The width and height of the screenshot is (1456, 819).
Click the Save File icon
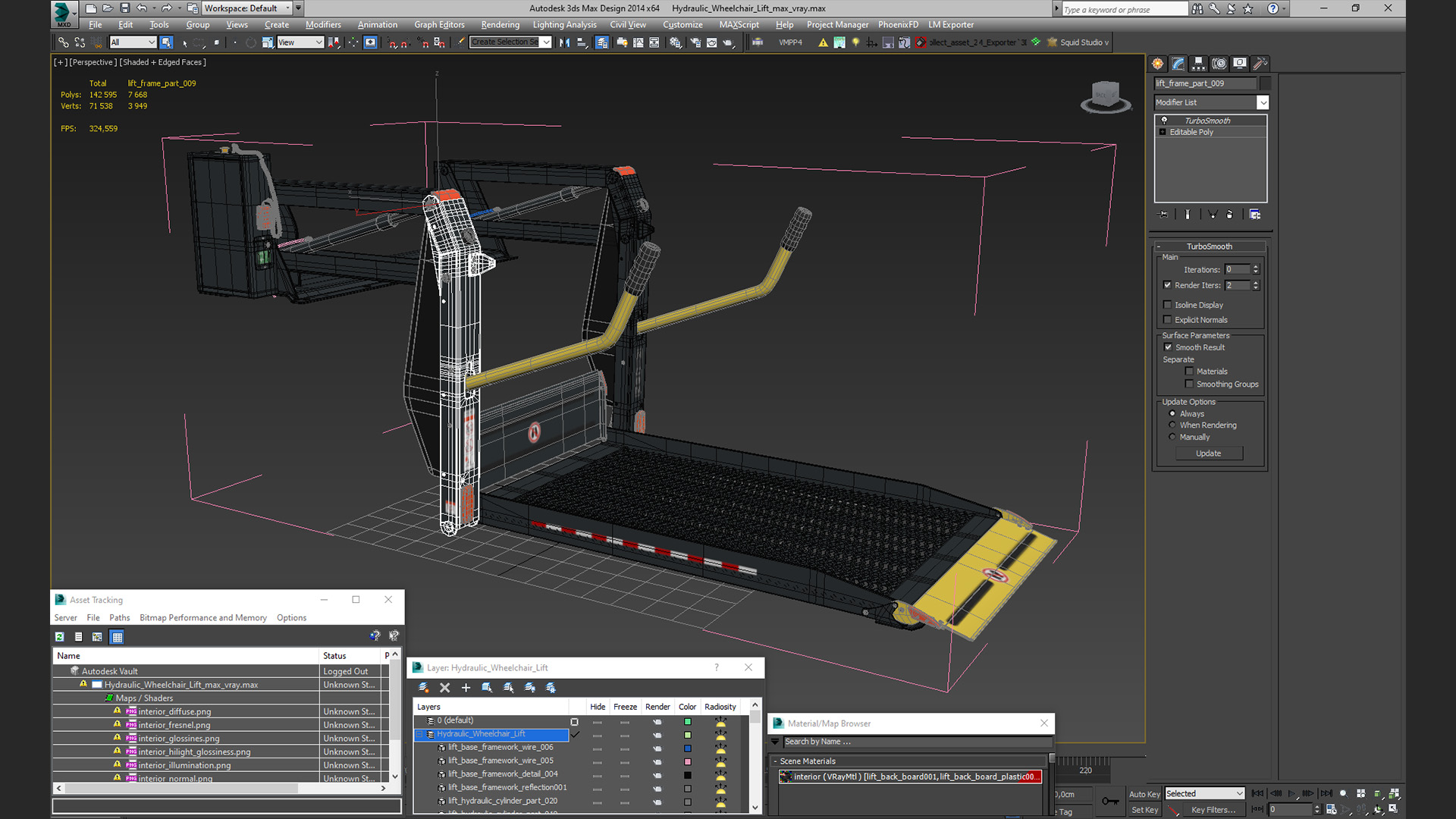click(124, 8)
